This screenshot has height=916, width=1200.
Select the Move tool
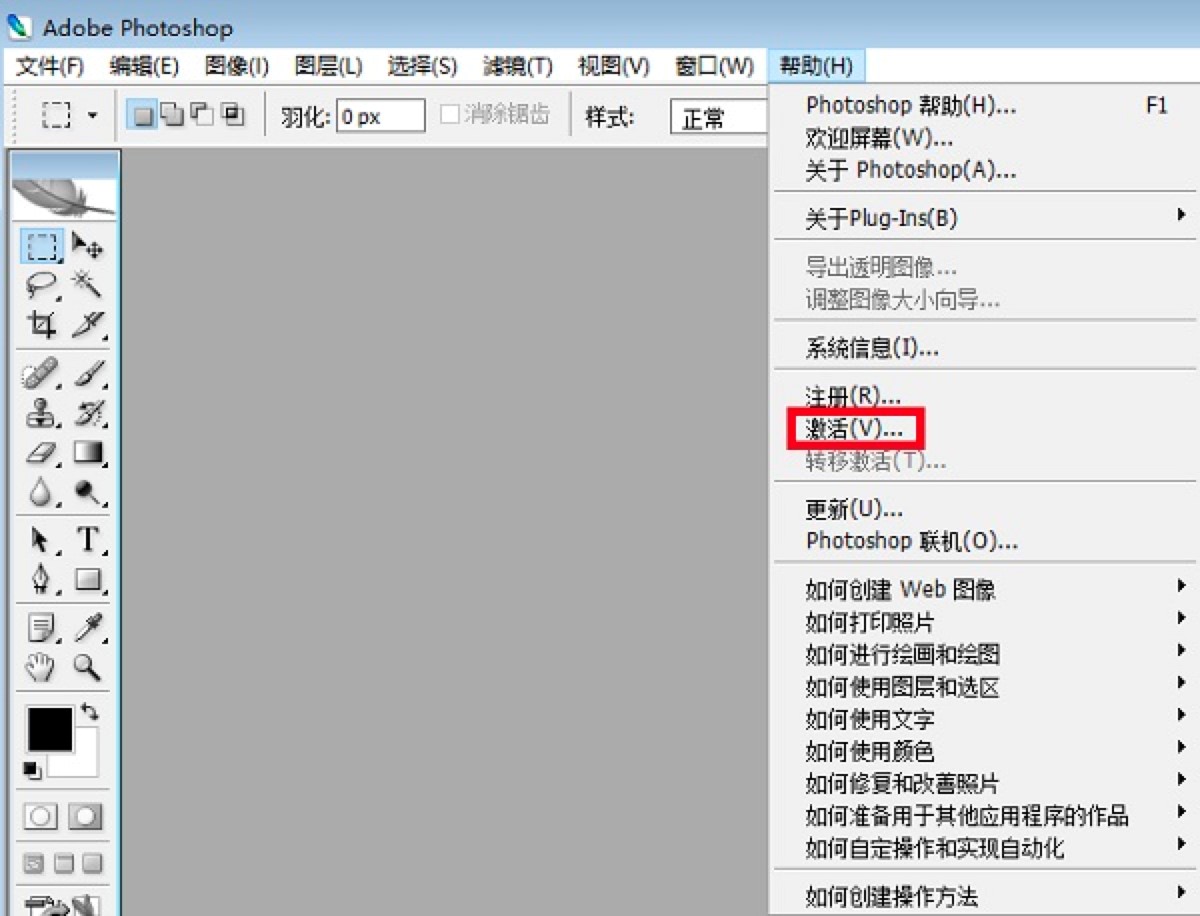[x=88, y=245]
